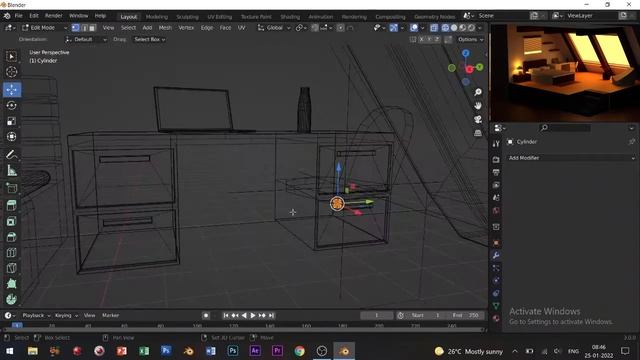Click the End frame 250 field
Image resolution: width=640 pixels, height=360 pixels.
[x=465, y=316]
